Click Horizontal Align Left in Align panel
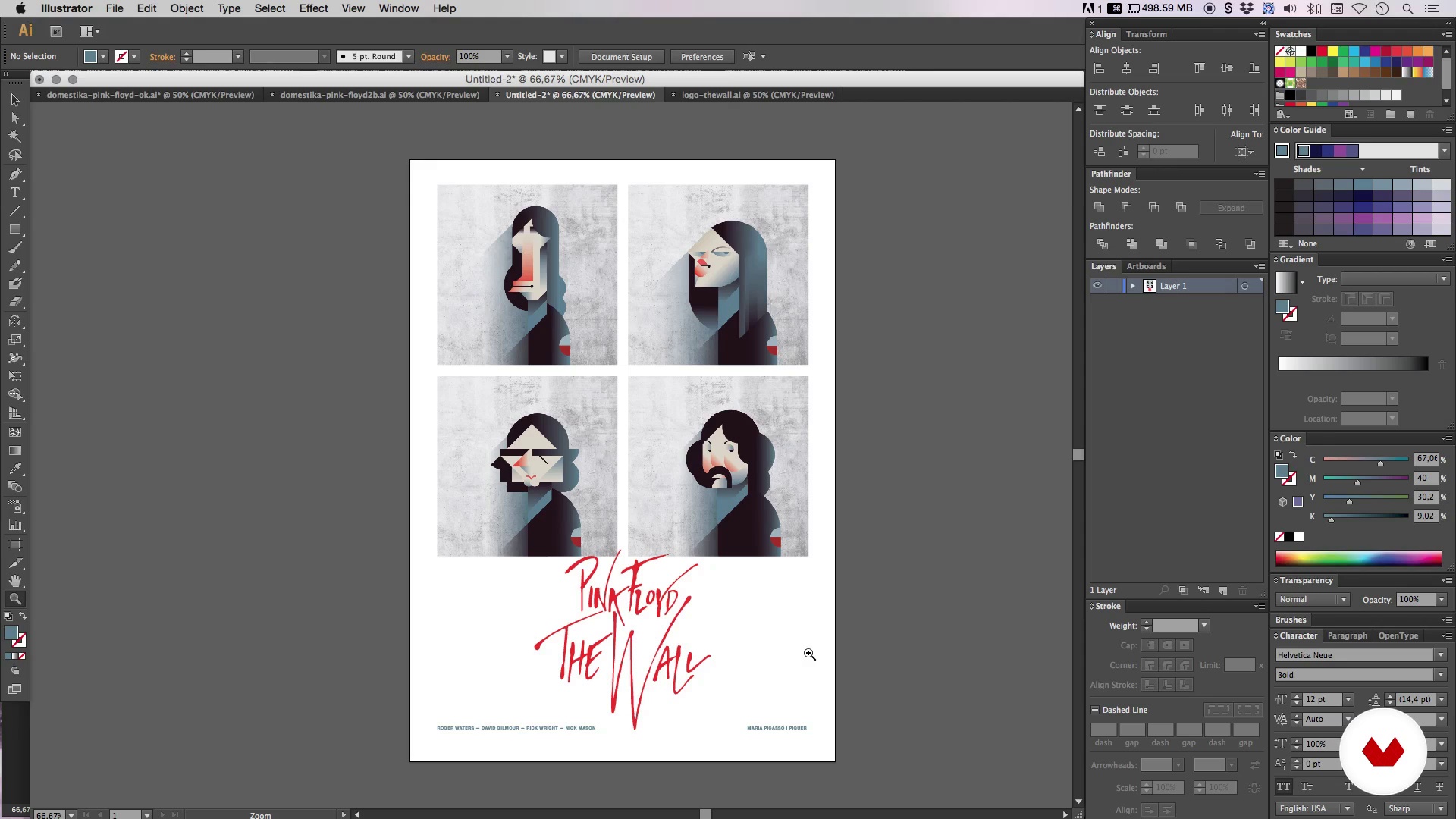 (1099, 68)
